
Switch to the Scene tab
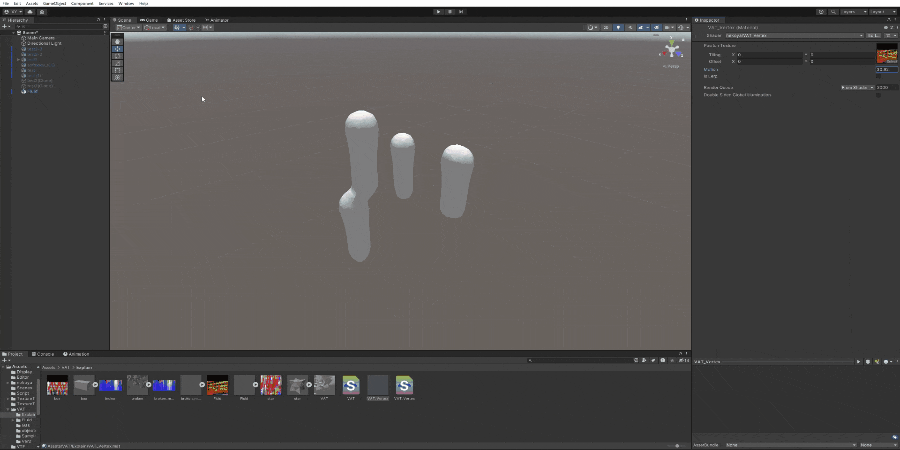pyautogui.click(x=122, y=20)
